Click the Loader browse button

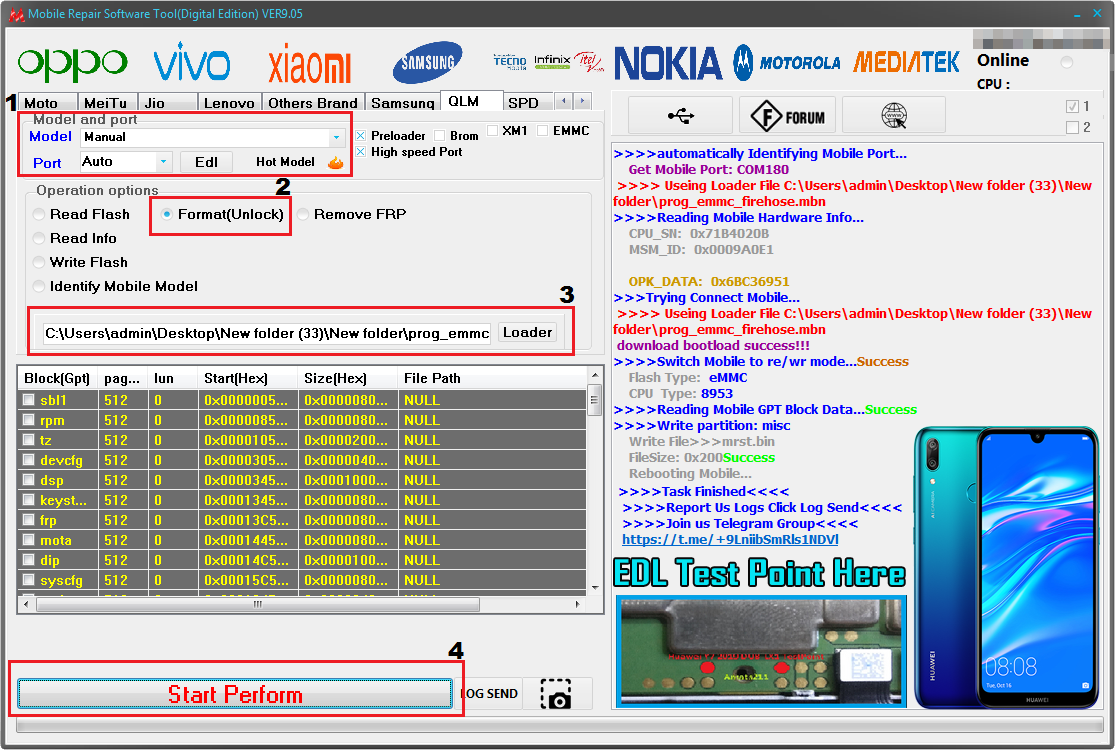[x=527, y=333]
